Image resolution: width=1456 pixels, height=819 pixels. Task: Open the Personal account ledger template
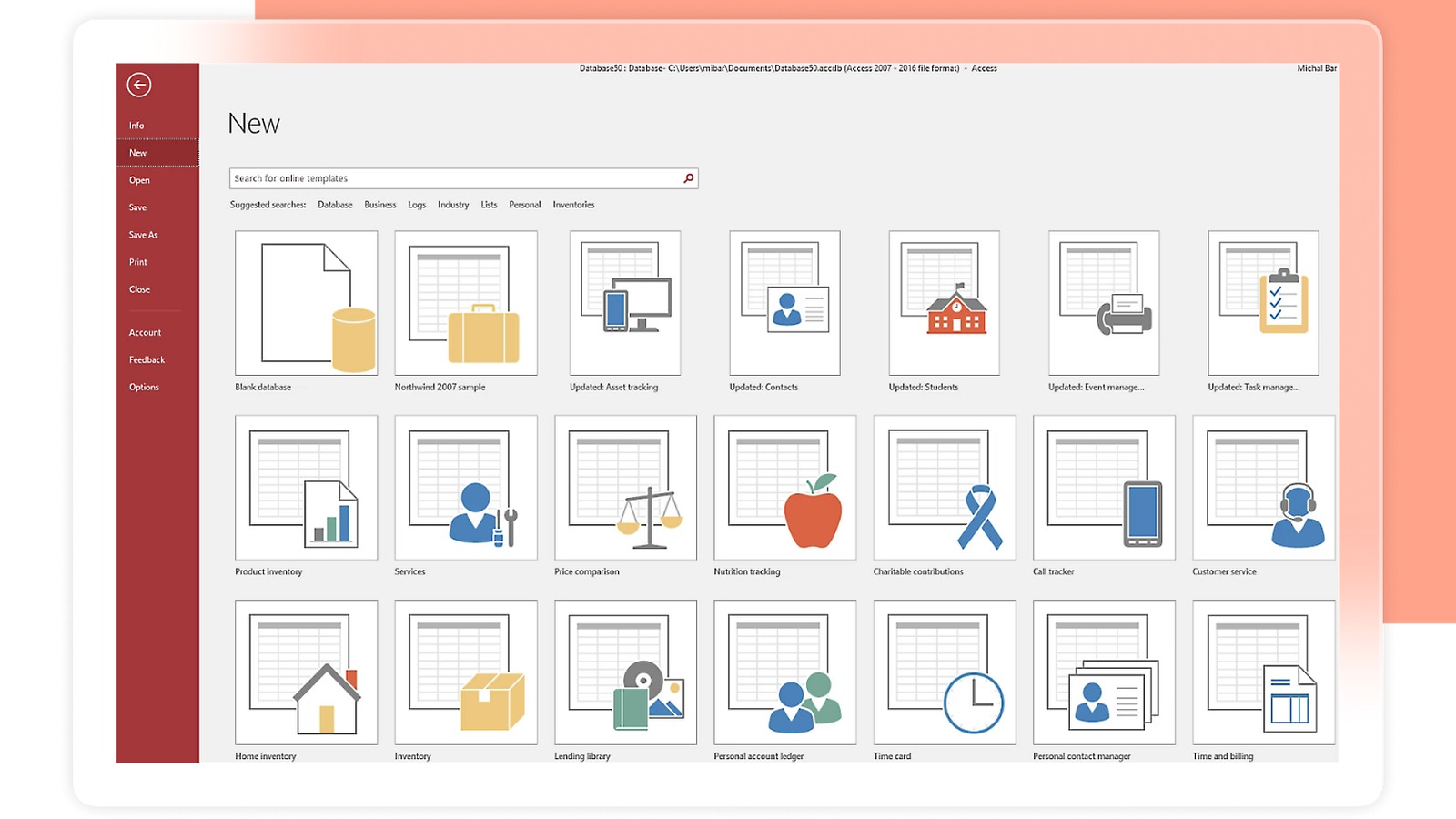785,672
